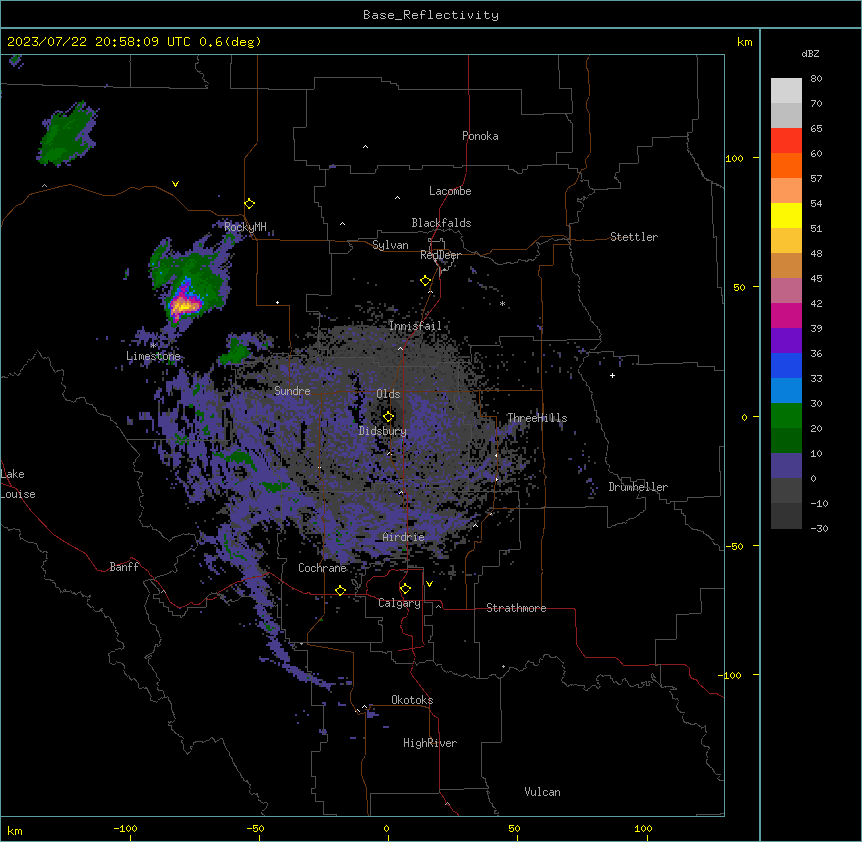Click the 80 dBZ light gray legend swatch
This screenshot has width=862, height=842.
[x=786, y=90]
